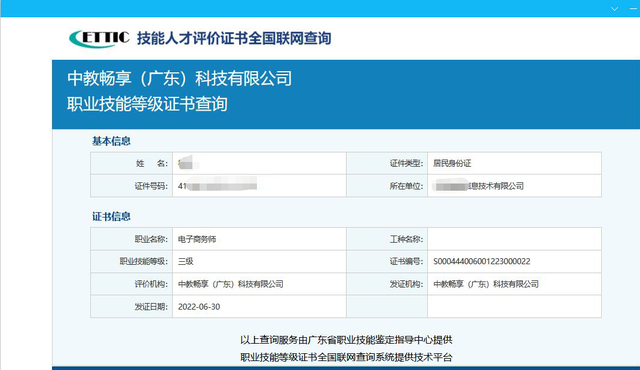Click the 以上查询服务由广东省职业技能鉴定指导中心提供 footer line
640x370 pixels.
(x=346, y=340)
